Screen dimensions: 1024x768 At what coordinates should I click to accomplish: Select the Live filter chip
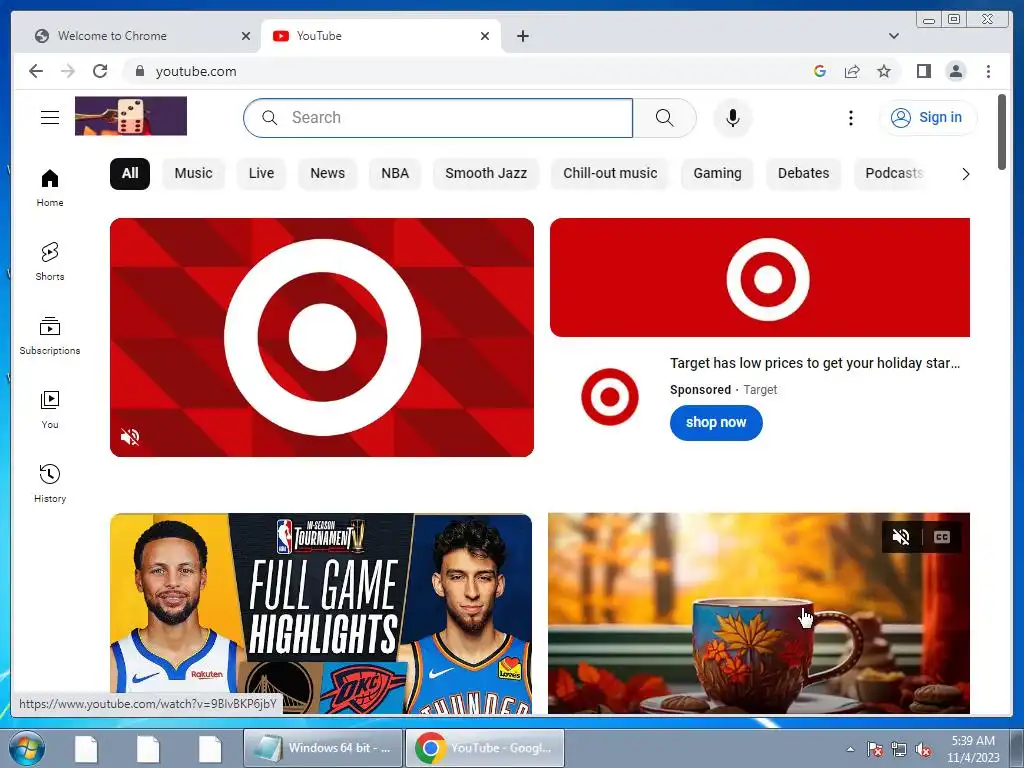click(x=261, y=174)
